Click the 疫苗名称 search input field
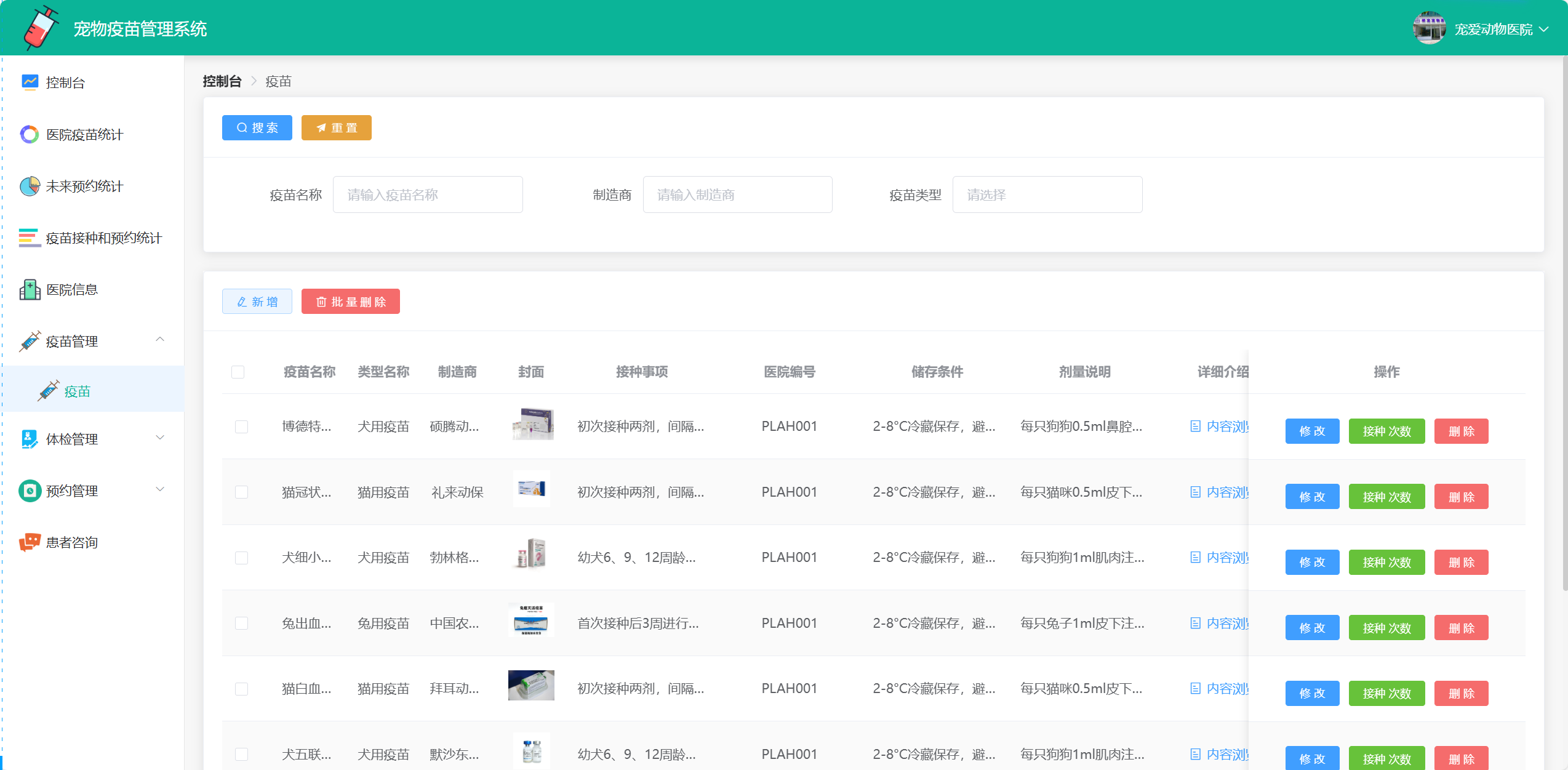 [x=428, y=195]
